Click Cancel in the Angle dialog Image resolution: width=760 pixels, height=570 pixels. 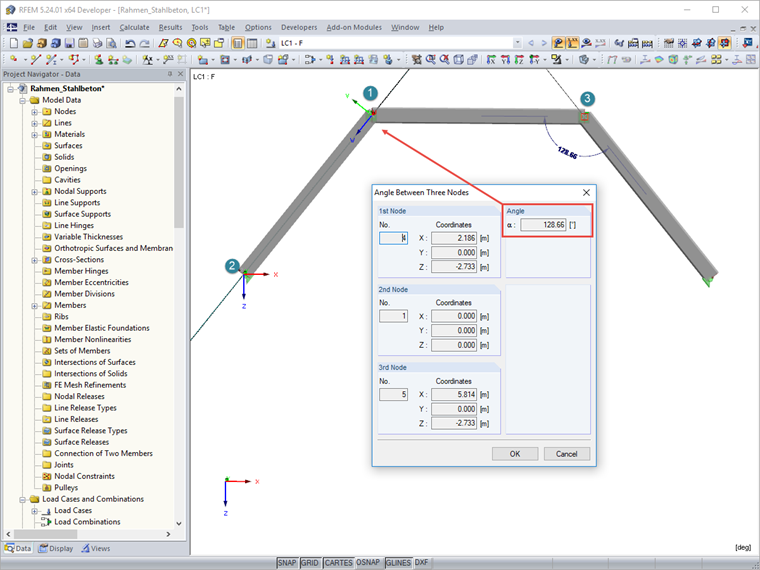point(567,454)
